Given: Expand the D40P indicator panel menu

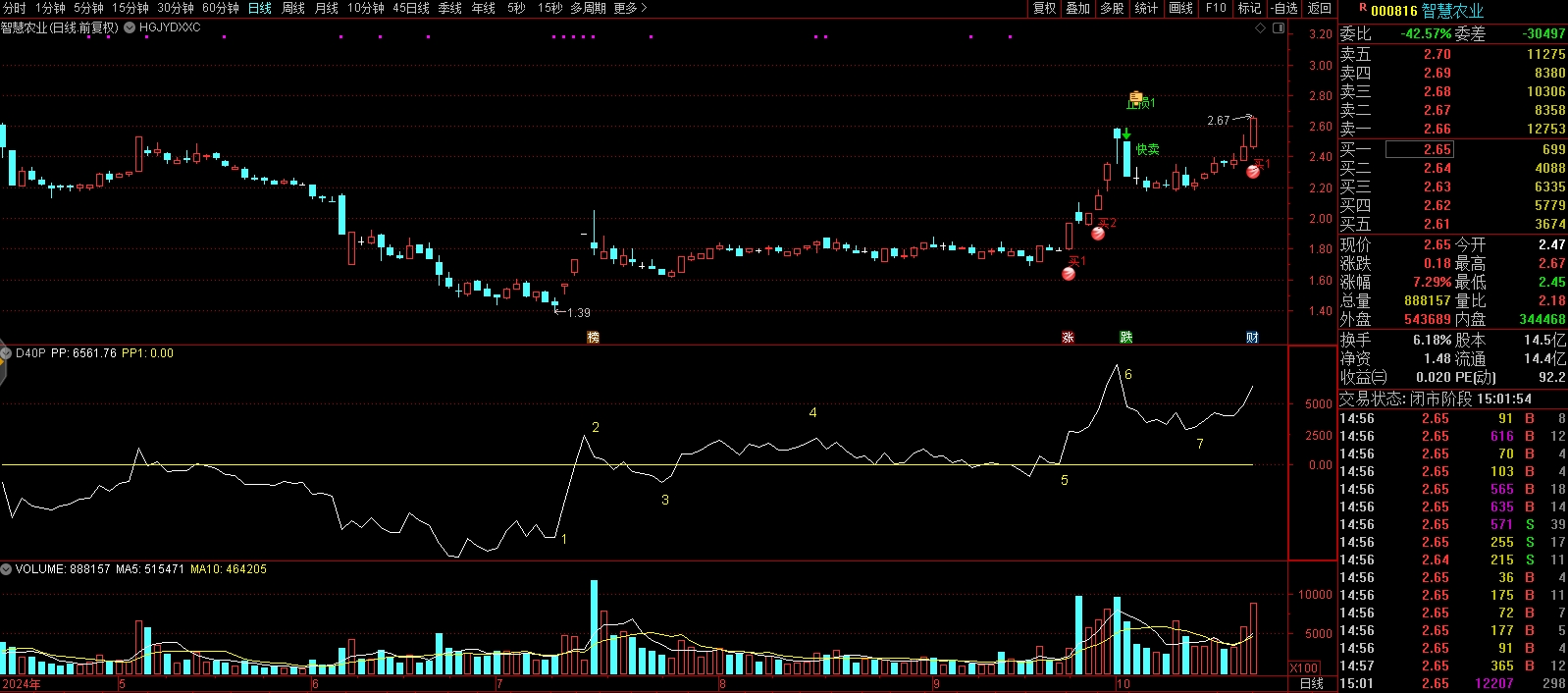Looking at the screenshot, I should 6,353.
